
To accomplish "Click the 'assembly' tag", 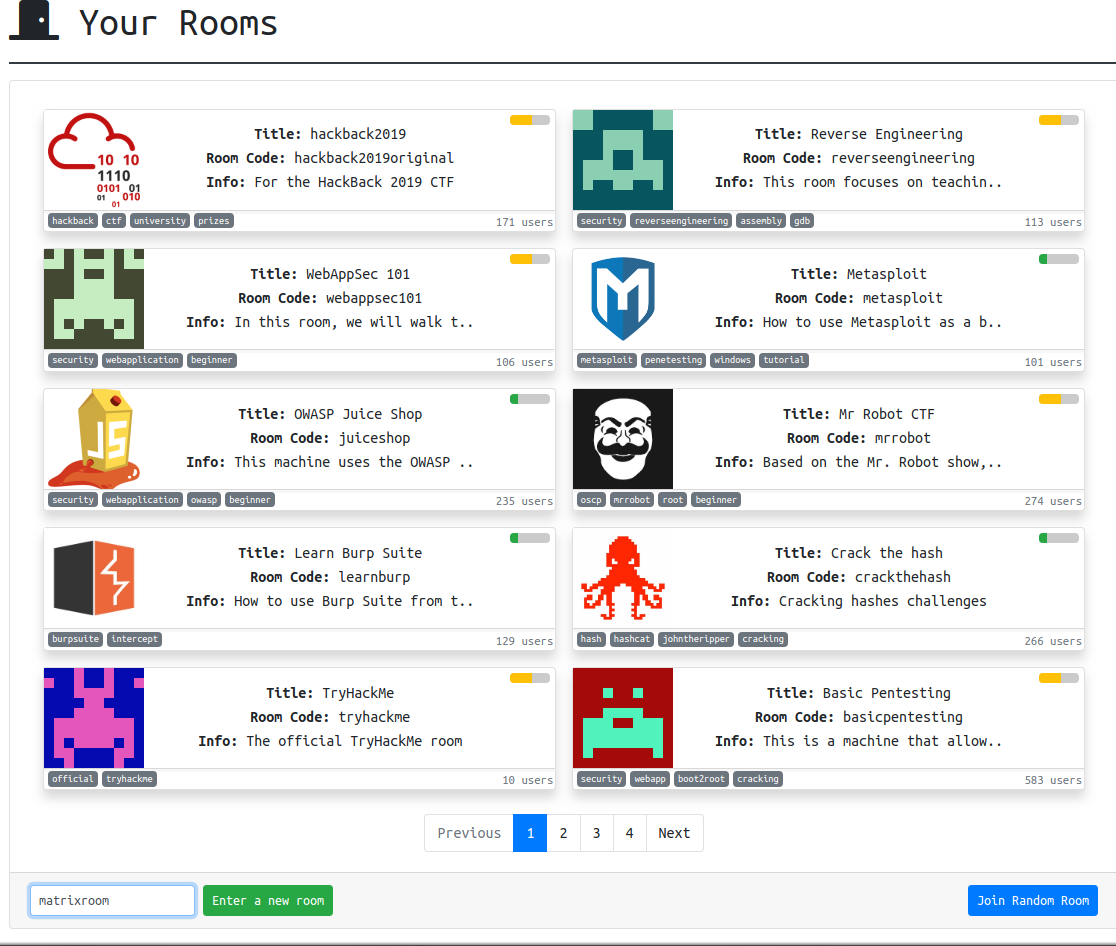I will click(x=761, y=221).
